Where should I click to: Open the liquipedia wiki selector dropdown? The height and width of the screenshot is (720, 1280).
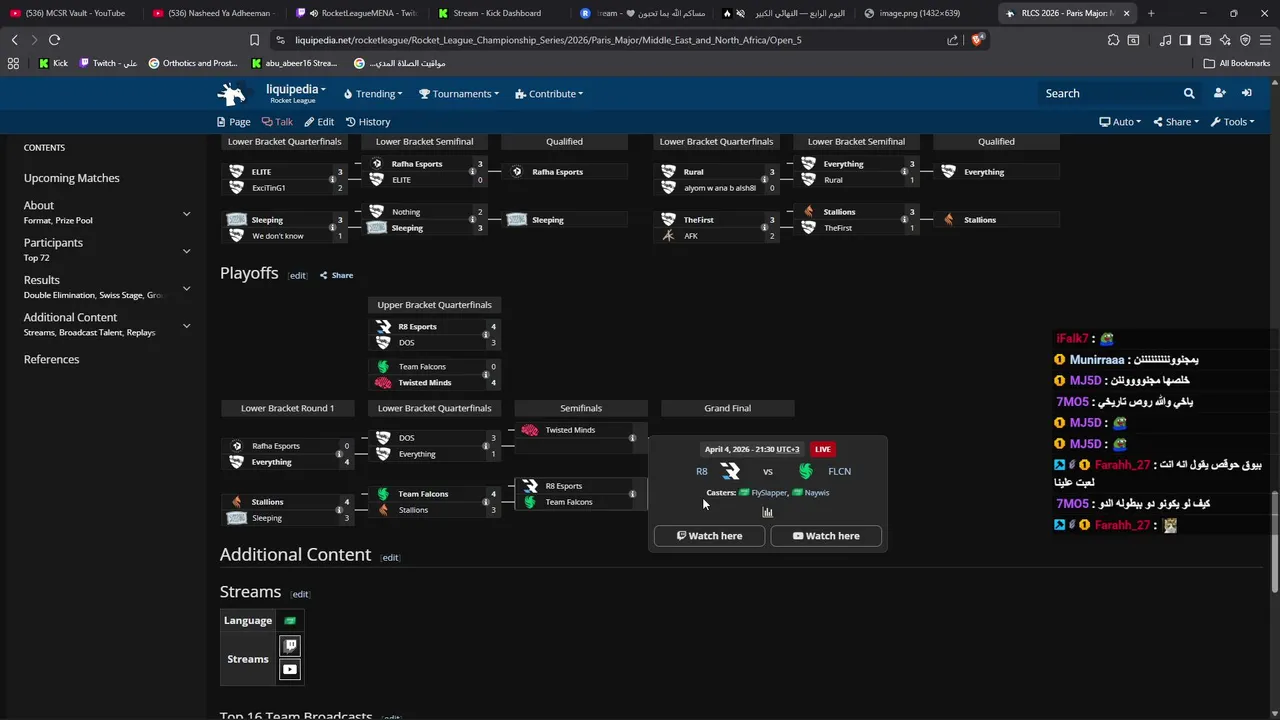(x=295, y=94)
